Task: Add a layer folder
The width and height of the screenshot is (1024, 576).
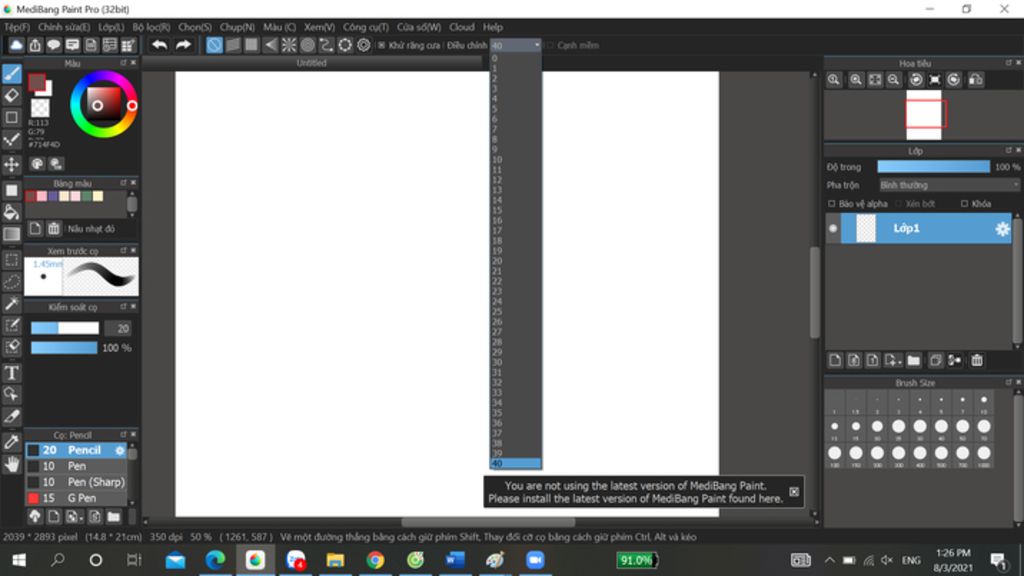Action: pyautogui.click(x=914, y=360)
